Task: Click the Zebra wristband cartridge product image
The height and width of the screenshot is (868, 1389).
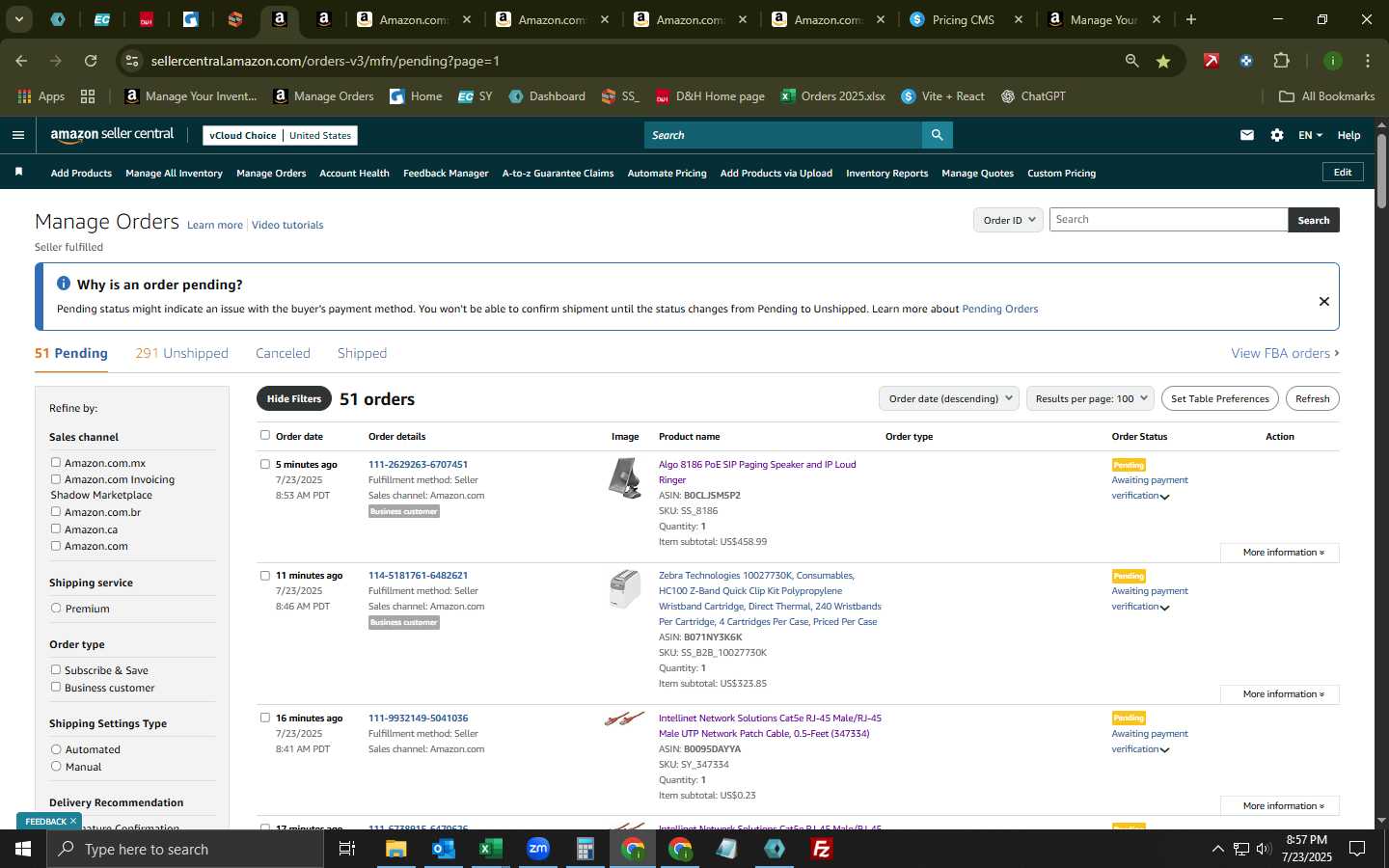Action: click(625, 589)
